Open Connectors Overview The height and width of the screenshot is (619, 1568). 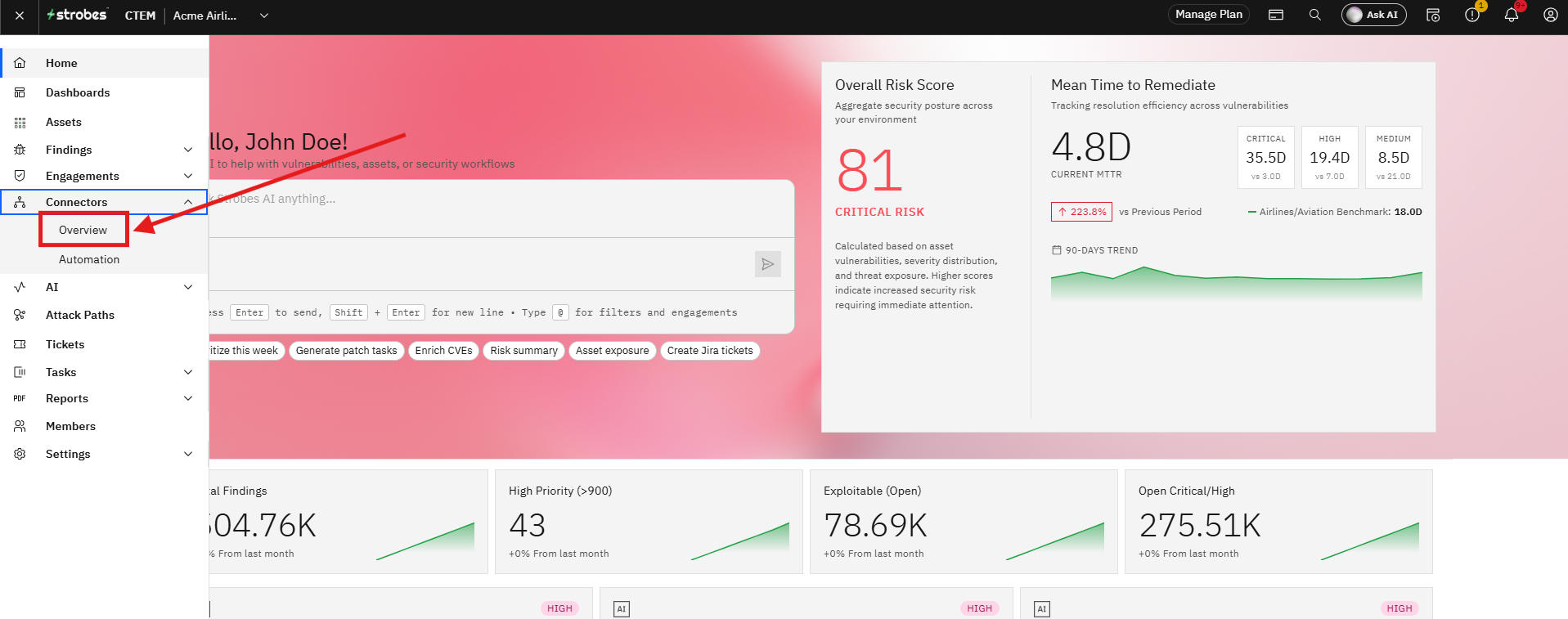(83, 230)
